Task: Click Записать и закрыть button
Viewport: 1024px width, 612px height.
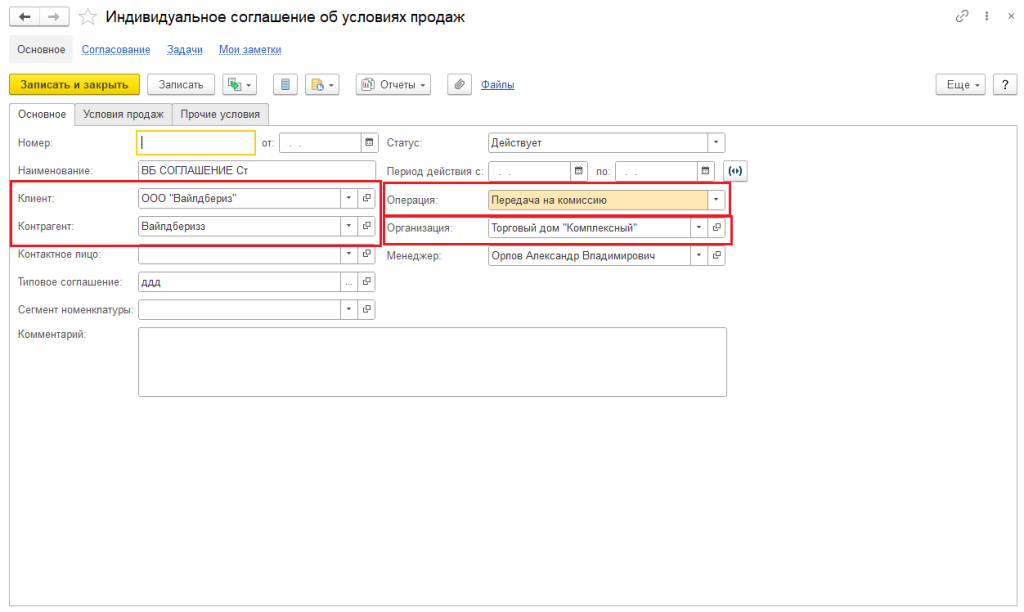Action: click(x=74, y=85)
